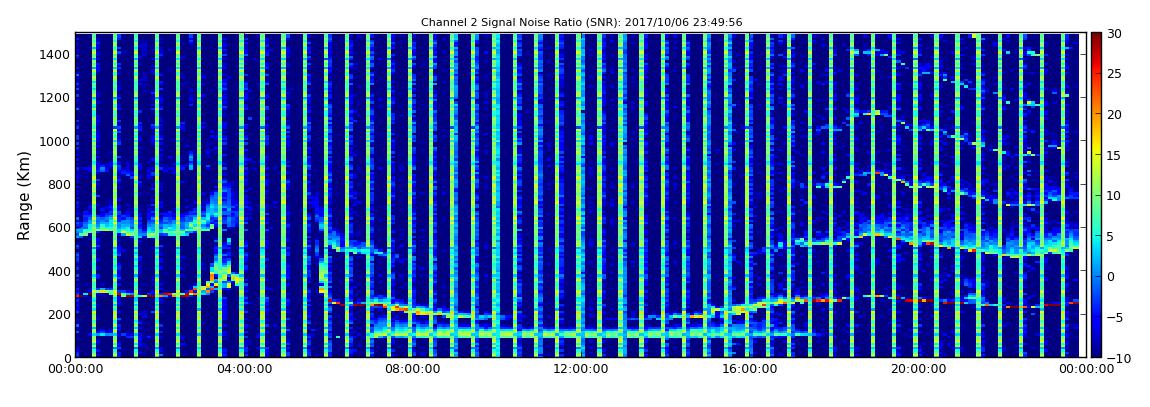Image resolution: width=1150 pixels, height=407 pixels.
Task: Click the 16:00:00 x-axis time label
Action: pyautogui.click(x=750, y=370)
